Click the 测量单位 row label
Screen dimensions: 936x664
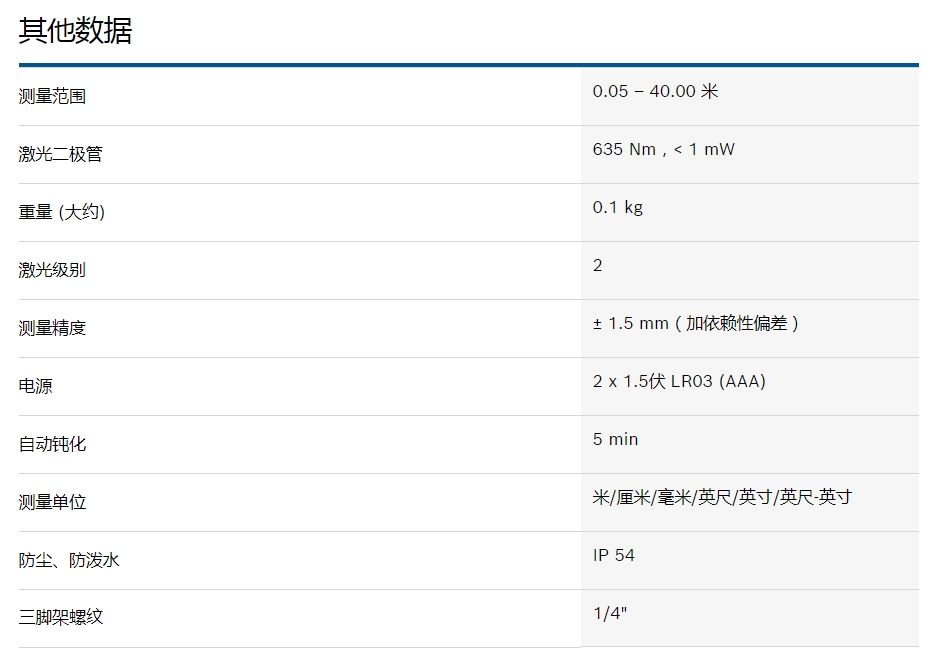click(52, 503)
